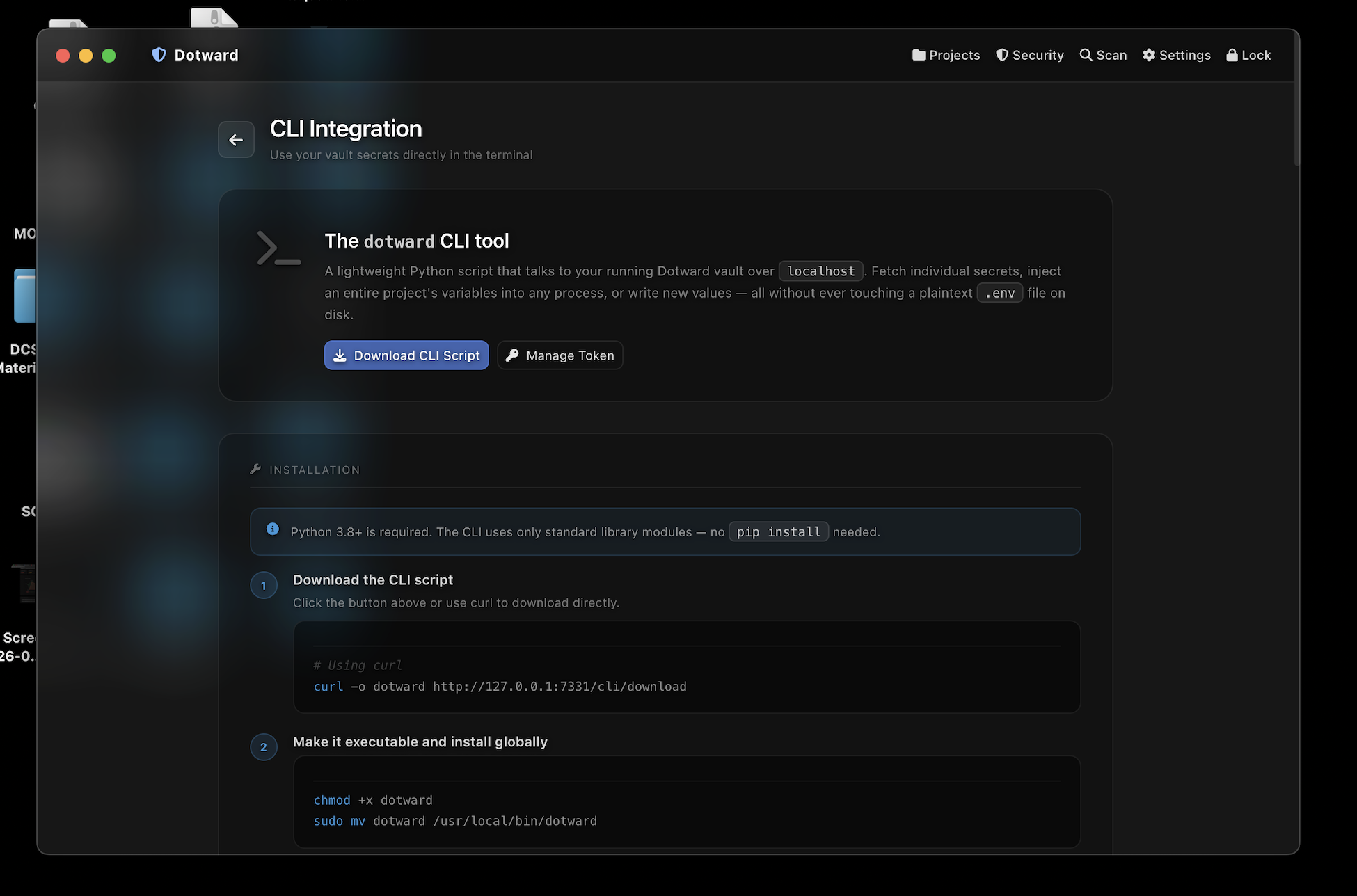This screenshot has width=1357, height=896.
Task: Click the terminal prompt icon
Action: tap(278, 248)
